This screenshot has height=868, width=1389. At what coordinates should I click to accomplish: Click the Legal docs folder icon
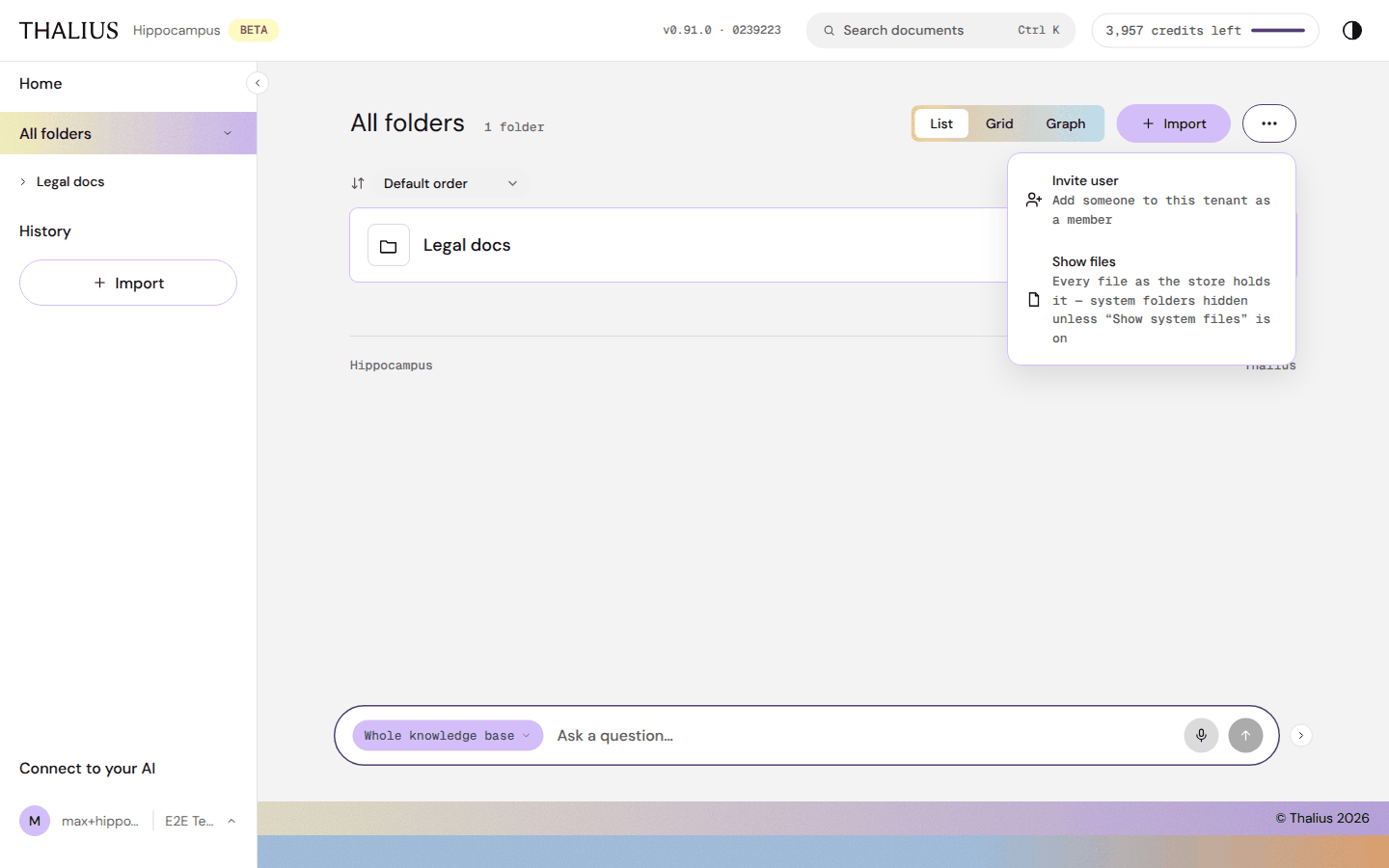[389, 245]
